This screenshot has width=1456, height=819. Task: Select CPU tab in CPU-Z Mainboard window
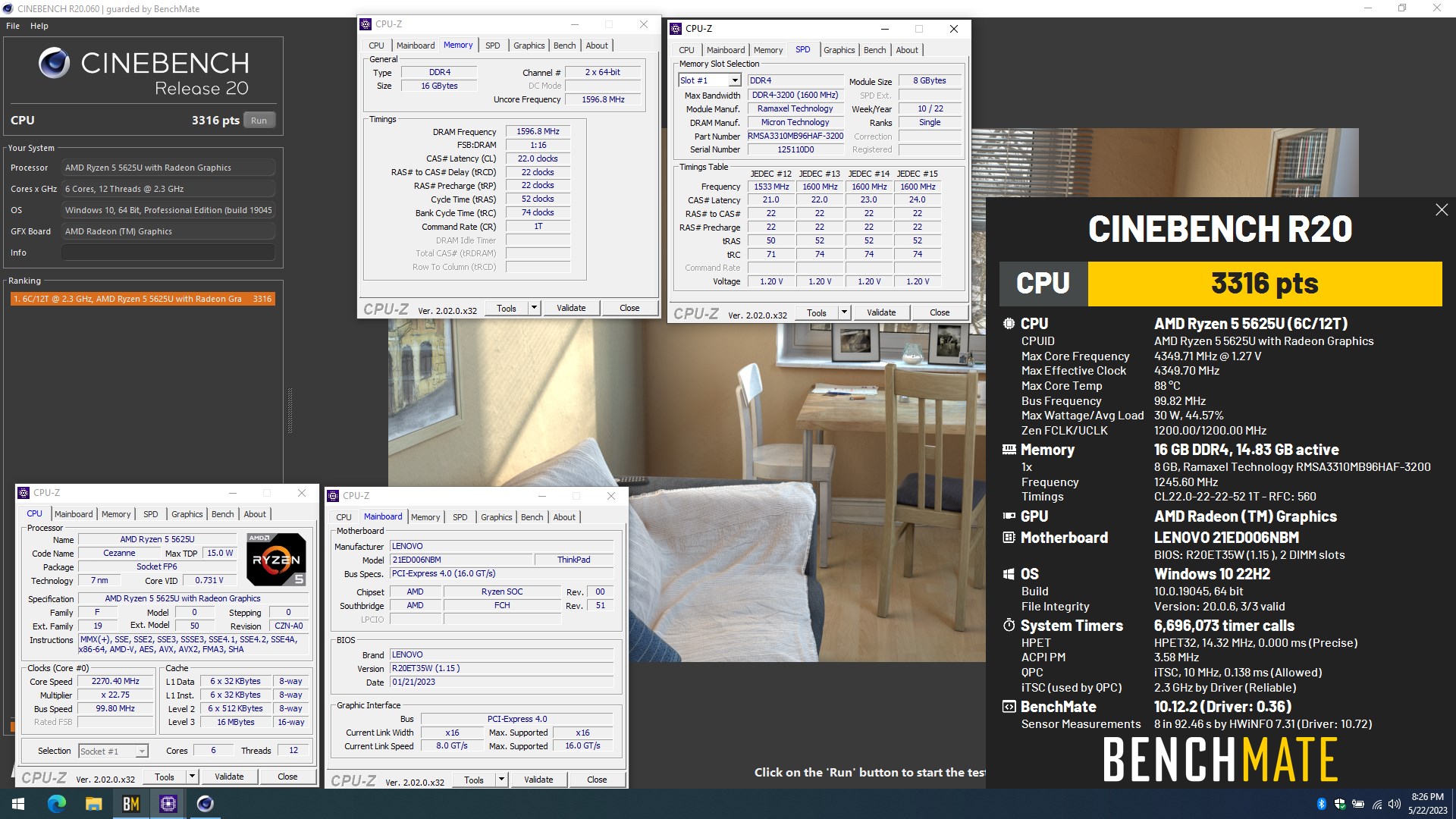click(x=344, y=517)
